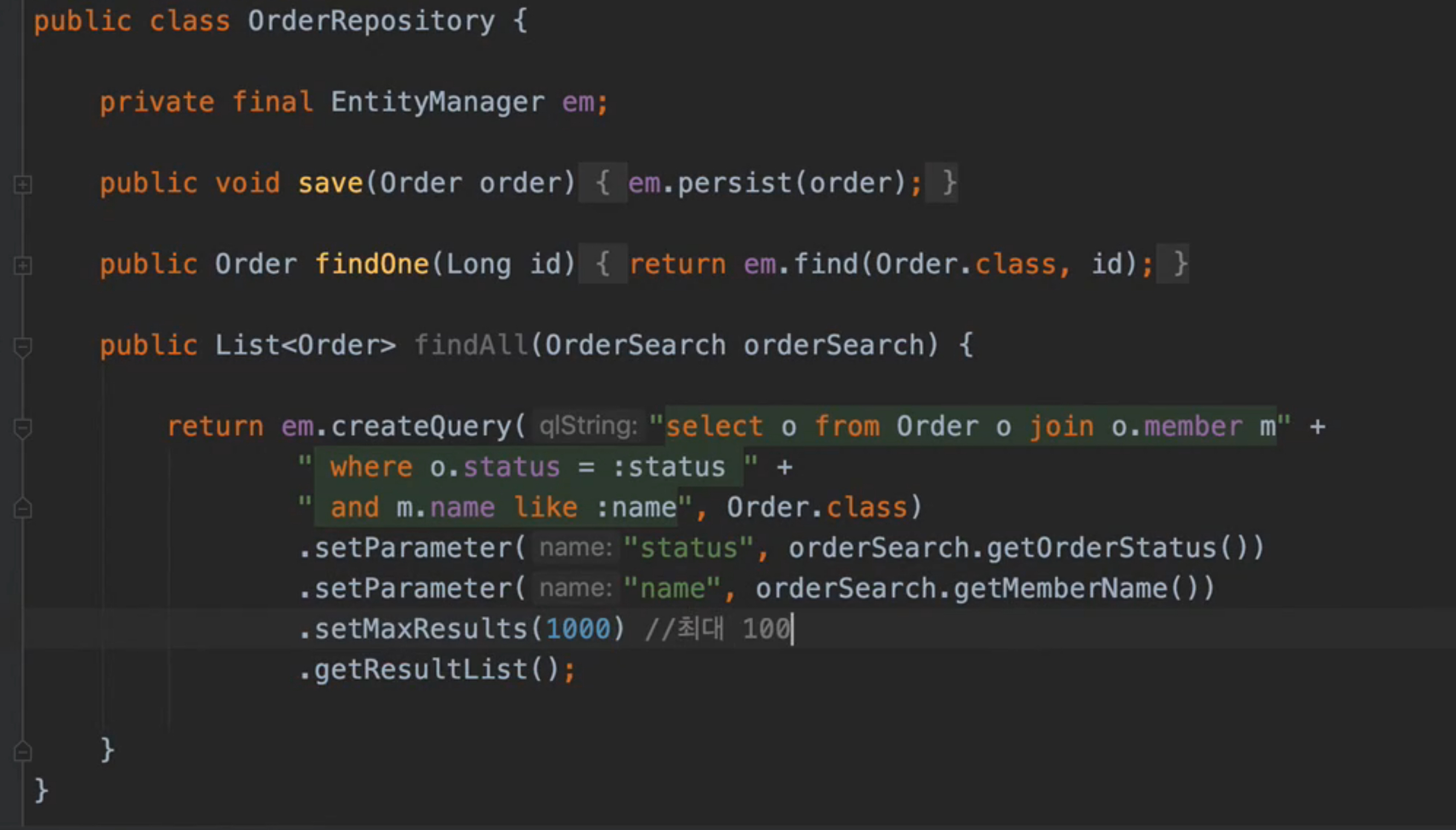Click the 1000 value in setMaxResults
The width and height of the screenshot is (1456, 830).
578,629
